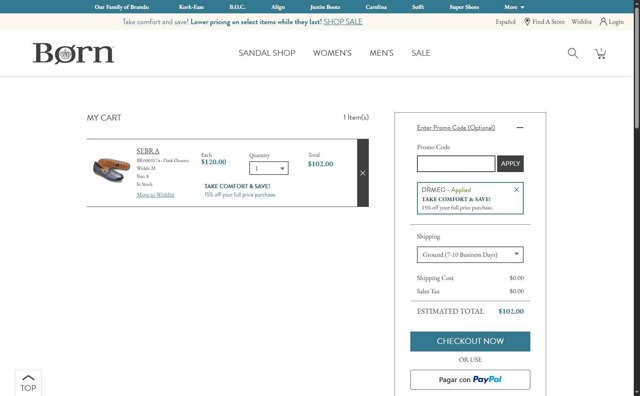640x396 pixels.
Task: Click the Born logo
Action: 73,53
